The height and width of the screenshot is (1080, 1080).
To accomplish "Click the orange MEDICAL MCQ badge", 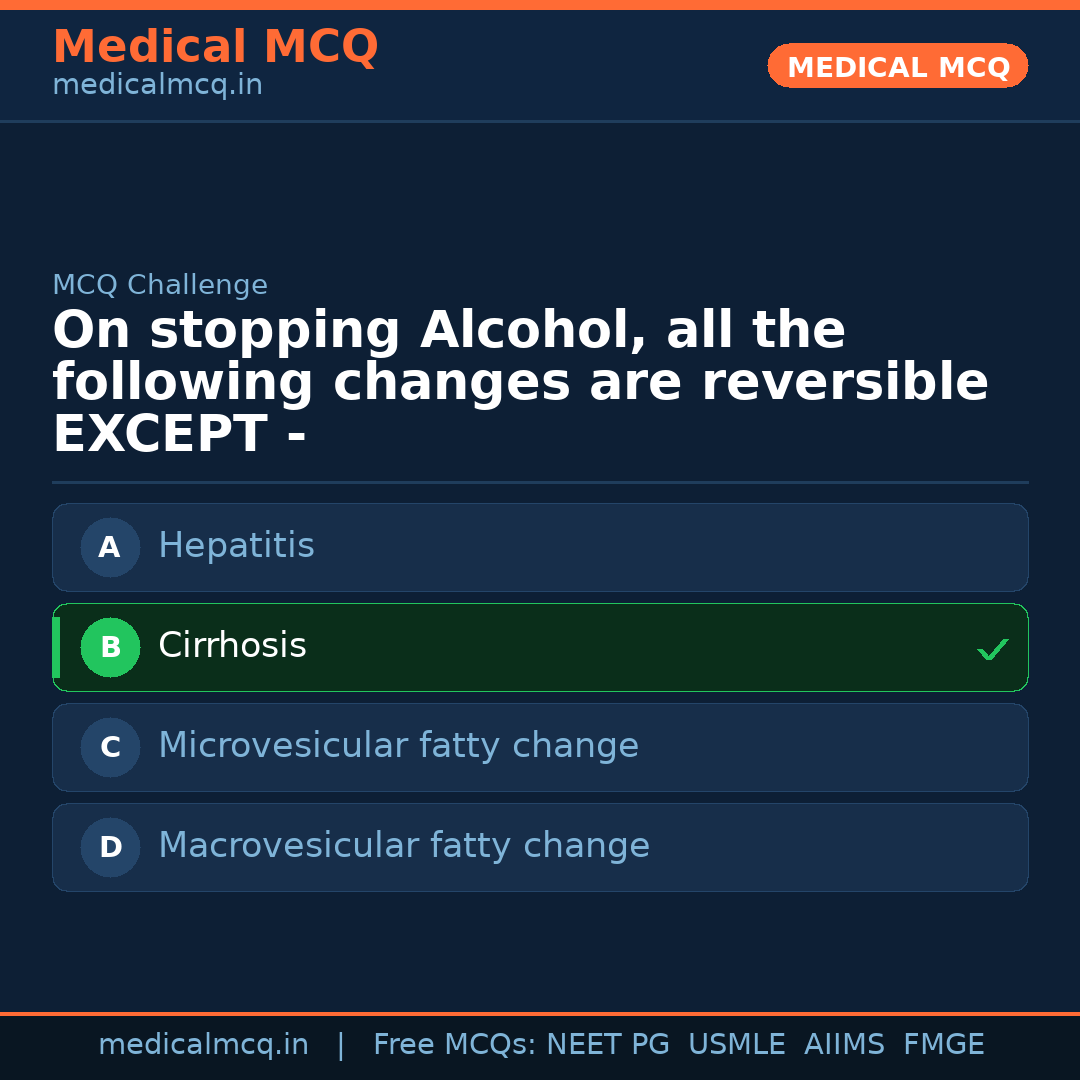I will 897,66.
